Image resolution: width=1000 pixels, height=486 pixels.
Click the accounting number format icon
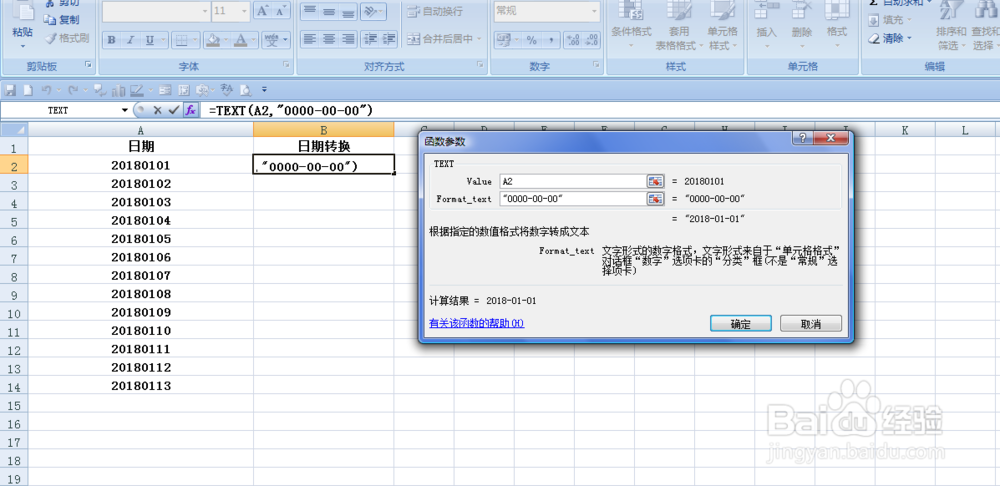[x=503, y=40]
